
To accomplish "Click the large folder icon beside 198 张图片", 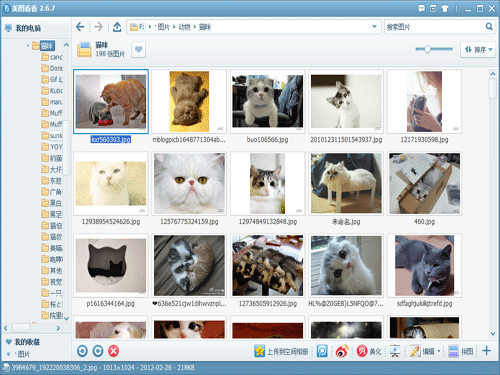I will click(84, 50).
